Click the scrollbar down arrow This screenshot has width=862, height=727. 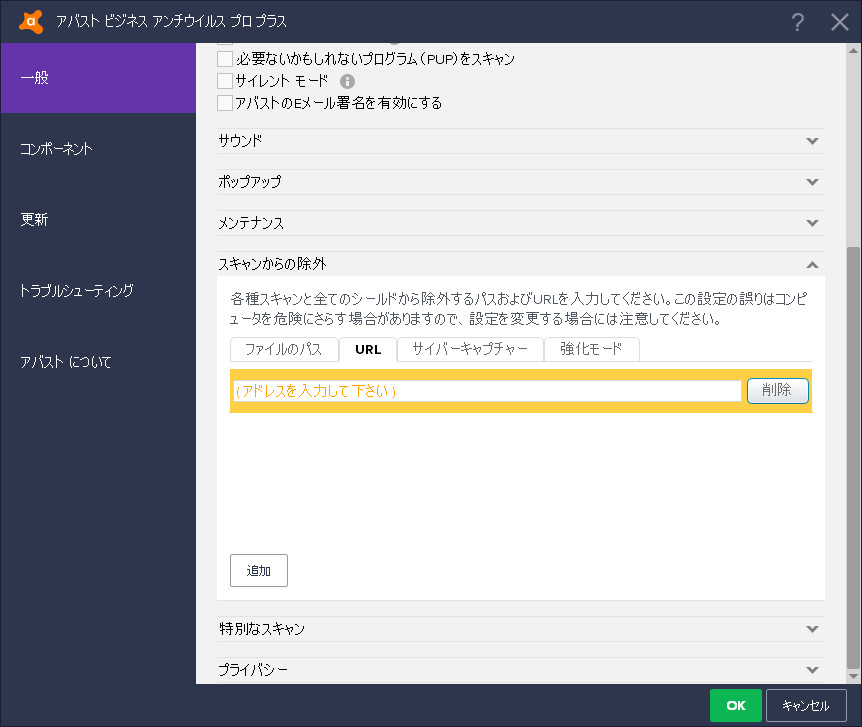(x=853, y=676)
